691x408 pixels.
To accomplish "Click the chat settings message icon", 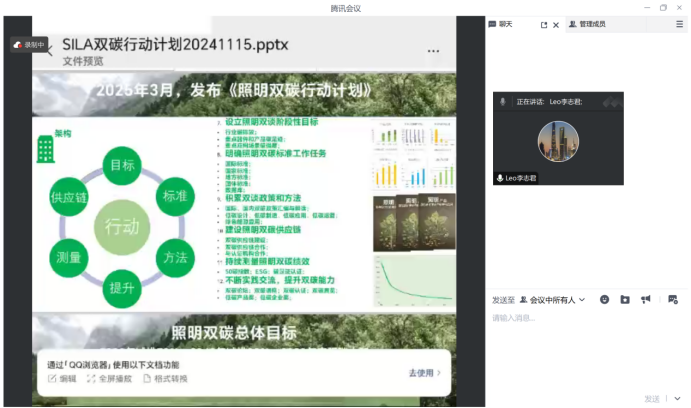I will point(672,300).
